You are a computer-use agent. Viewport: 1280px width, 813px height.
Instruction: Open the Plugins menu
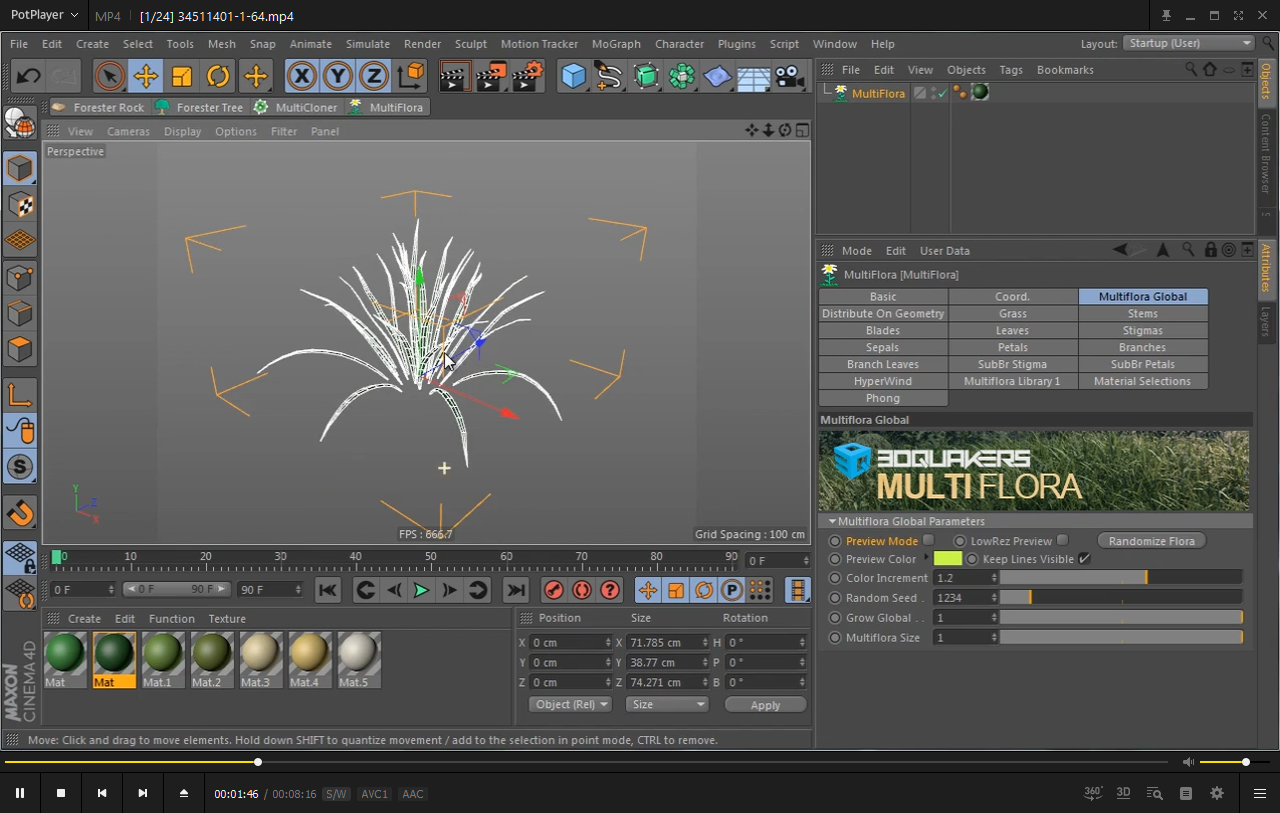(737, 44)
